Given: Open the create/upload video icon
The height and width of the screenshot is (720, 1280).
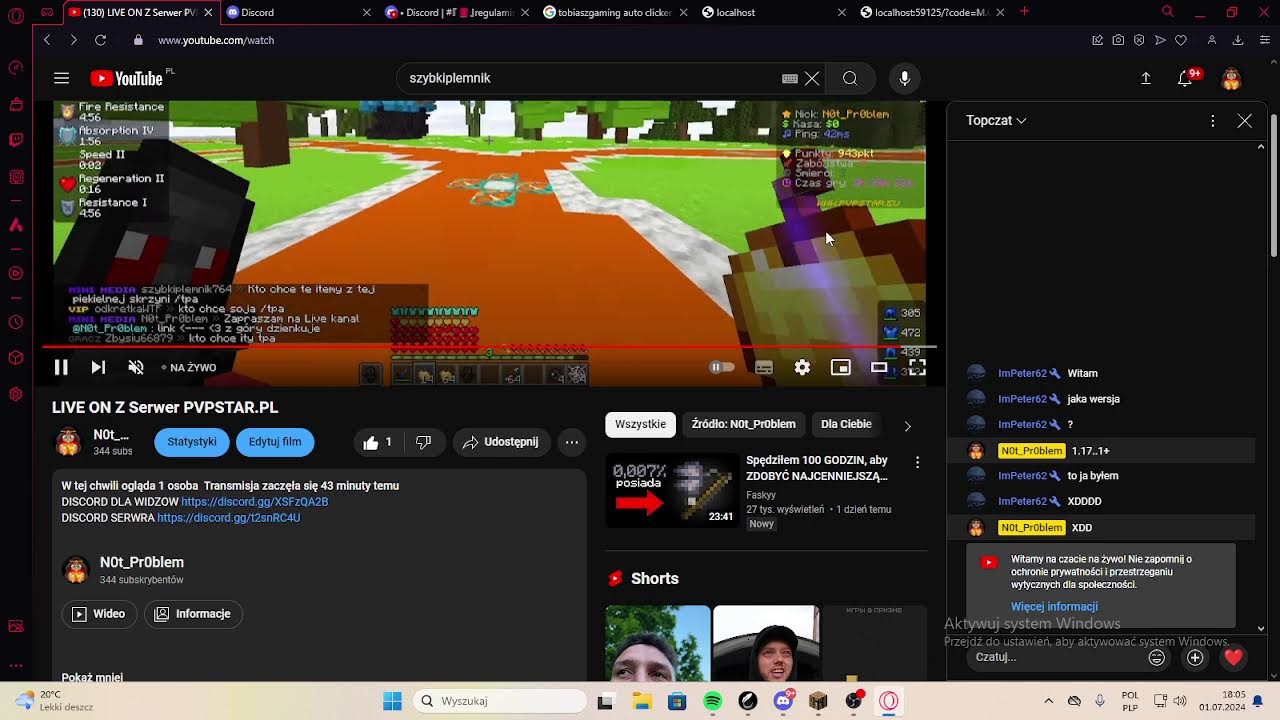Looking at the screenshot, I should click(1146, 78).
